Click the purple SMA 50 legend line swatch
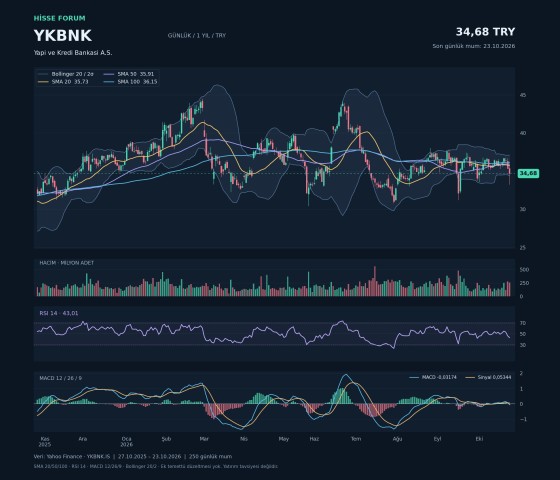 coord(109,74)
